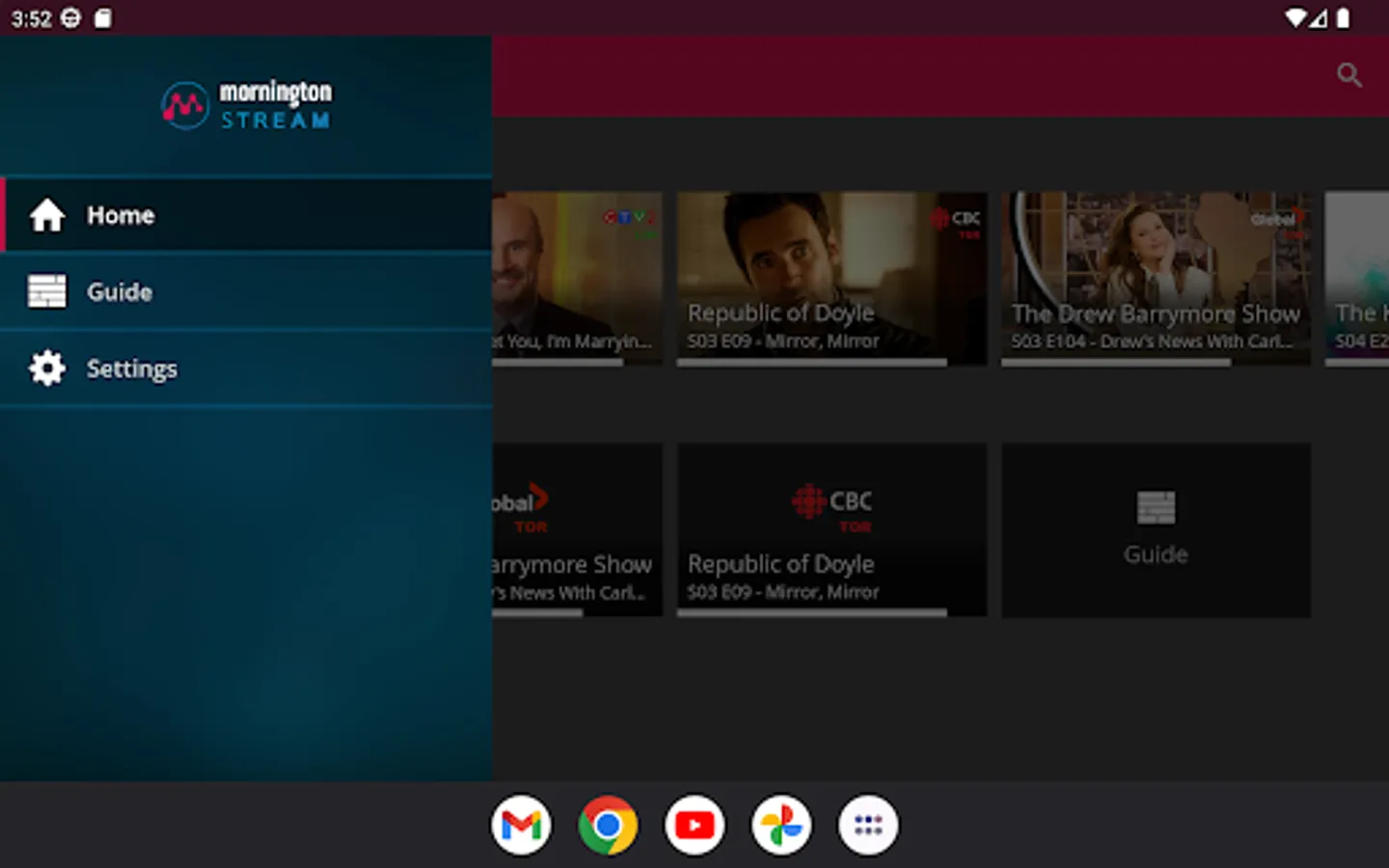Open Guide from the navigation drawer
Screen dimensions: 1389x868
tap(246, 291)
